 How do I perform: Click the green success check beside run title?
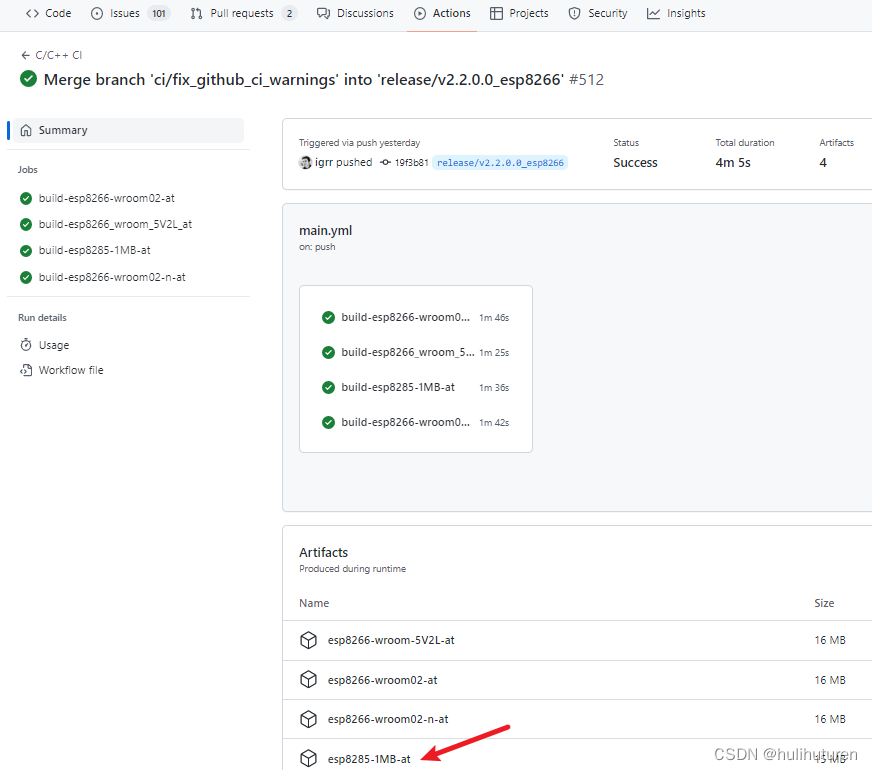tap(28, 79)
